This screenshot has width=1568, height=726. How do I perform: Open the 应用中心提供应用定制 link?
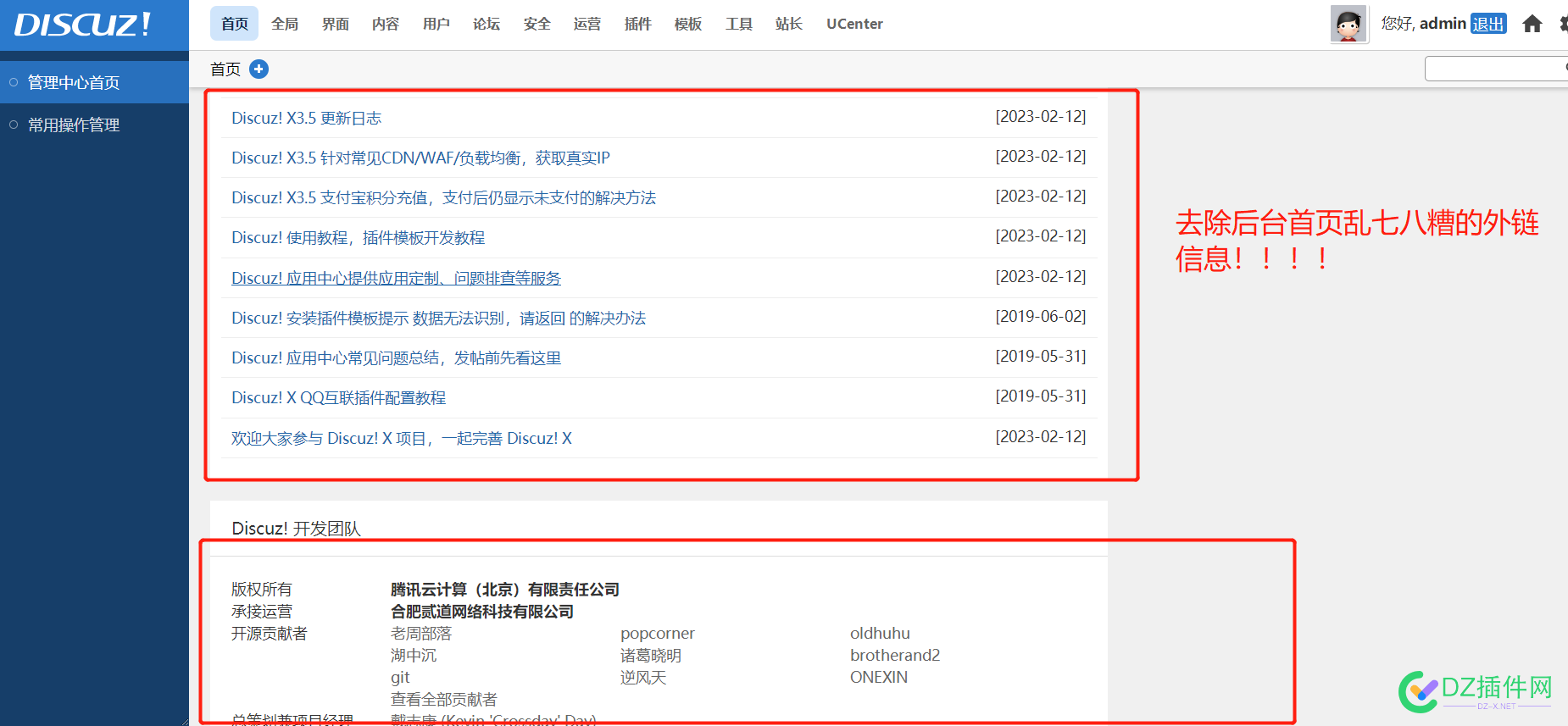(397, 278)
